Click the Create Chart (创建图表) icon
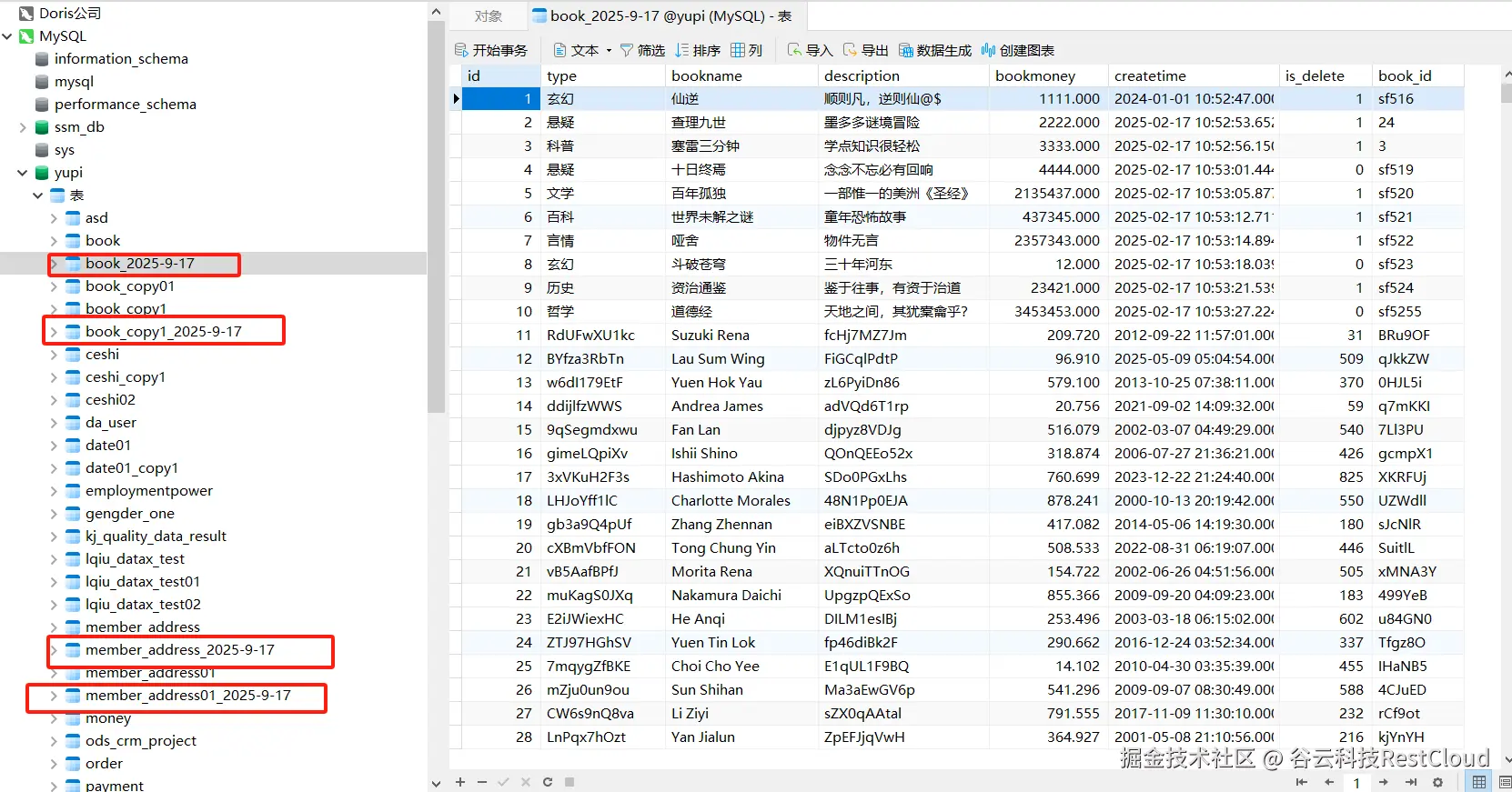Screen dimensions: 1512x792 [x=988, y=50]
